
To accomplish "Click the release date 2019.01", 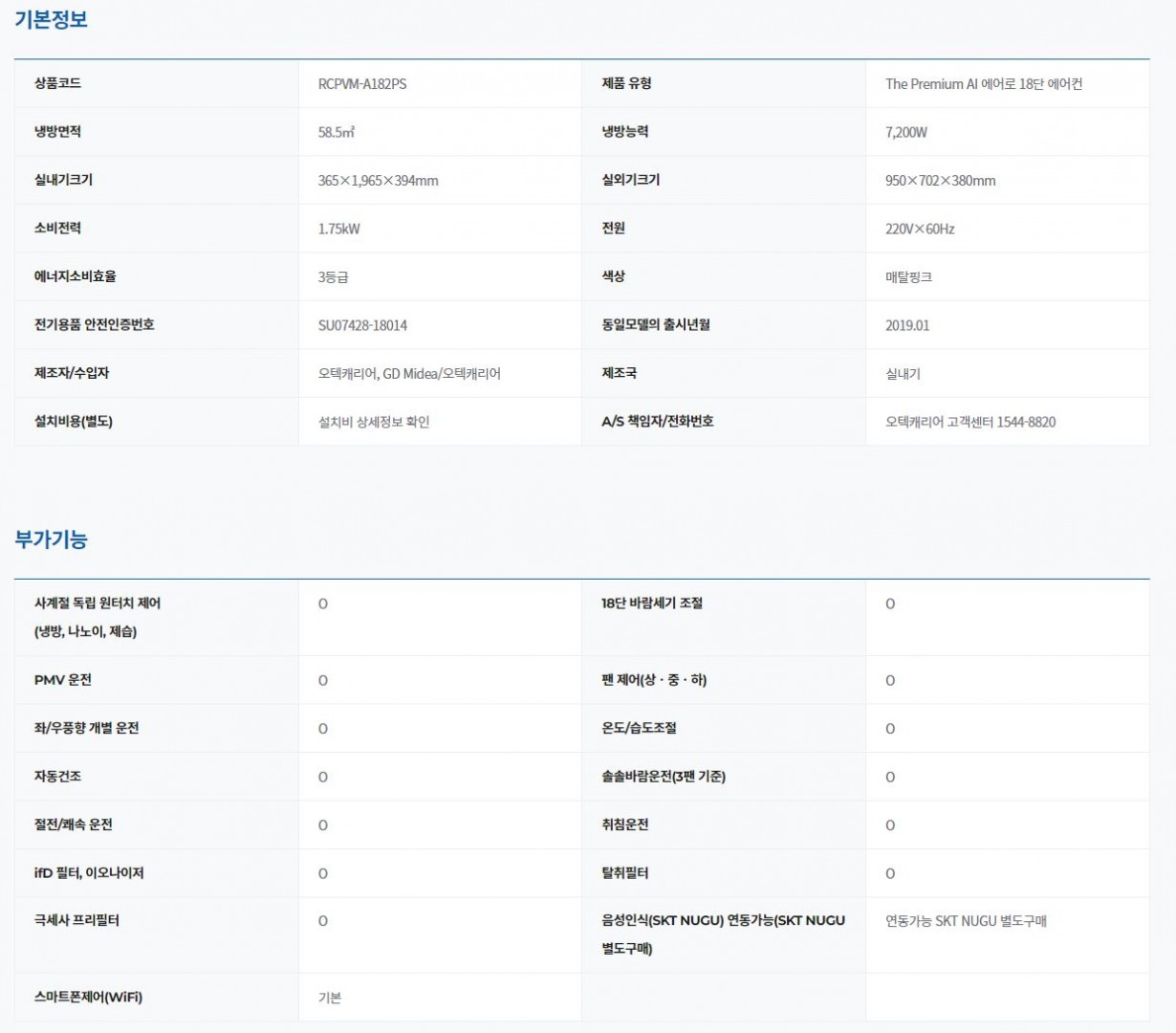I will tap(906, 325).
